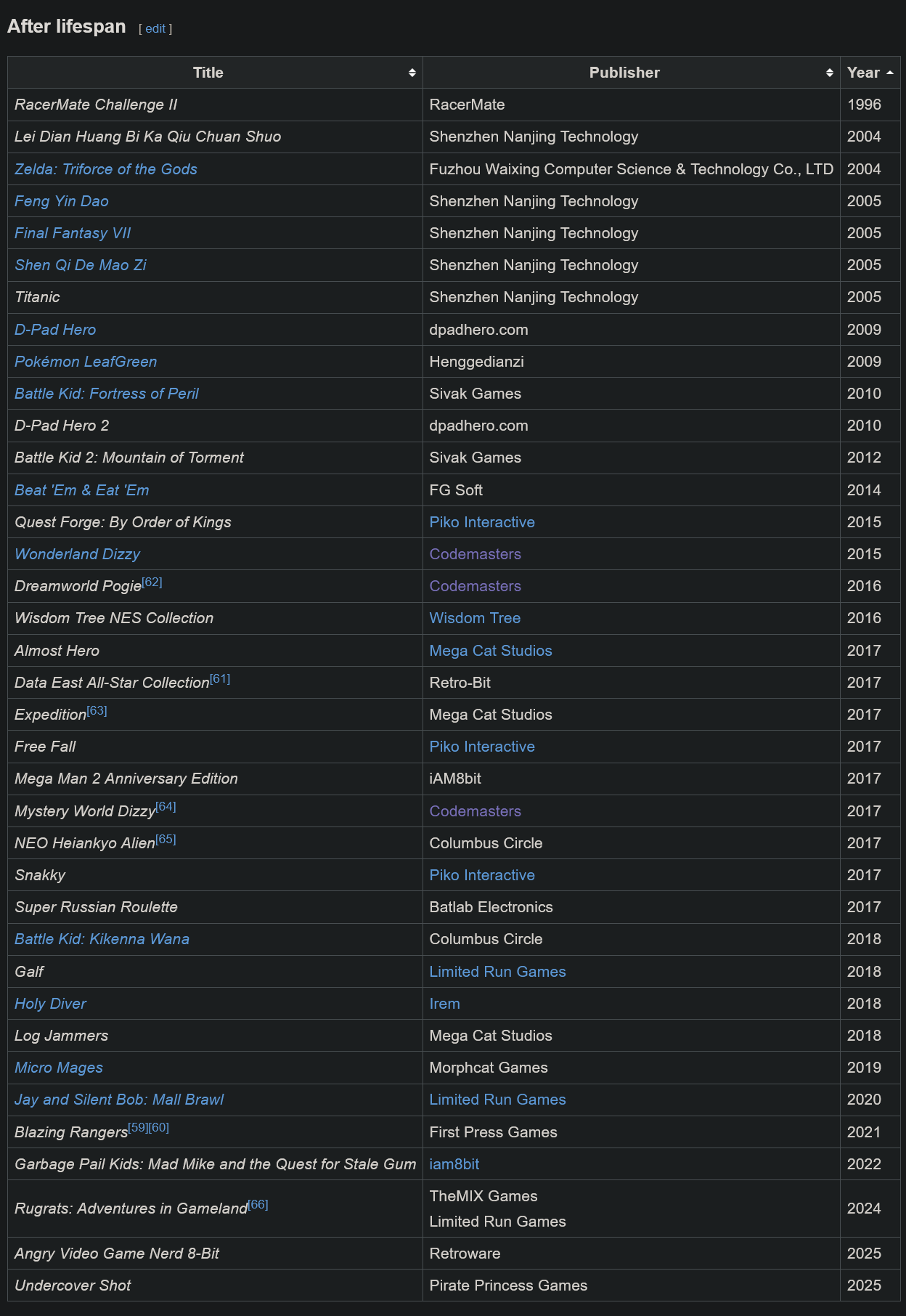Select First Press Games publisher cell

click(632, 1132)
